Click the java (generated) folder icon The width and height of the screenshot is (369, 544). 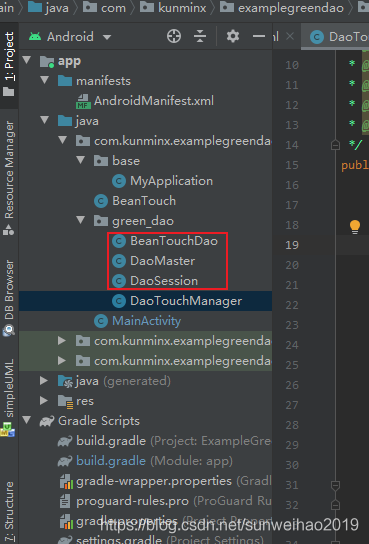[x=65, y=381]
